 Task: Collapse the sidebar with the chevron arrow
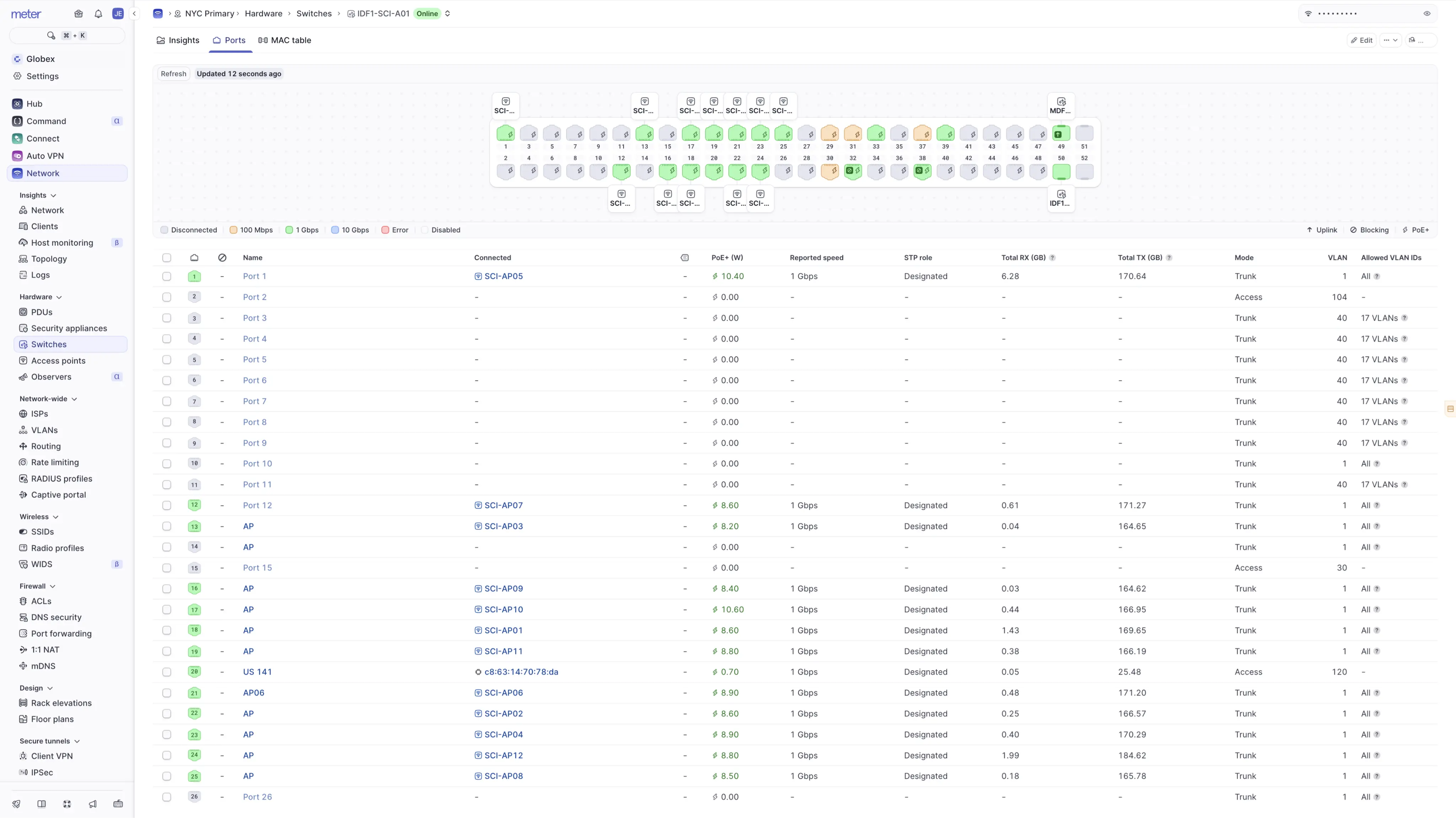click(x=134, y=14)
